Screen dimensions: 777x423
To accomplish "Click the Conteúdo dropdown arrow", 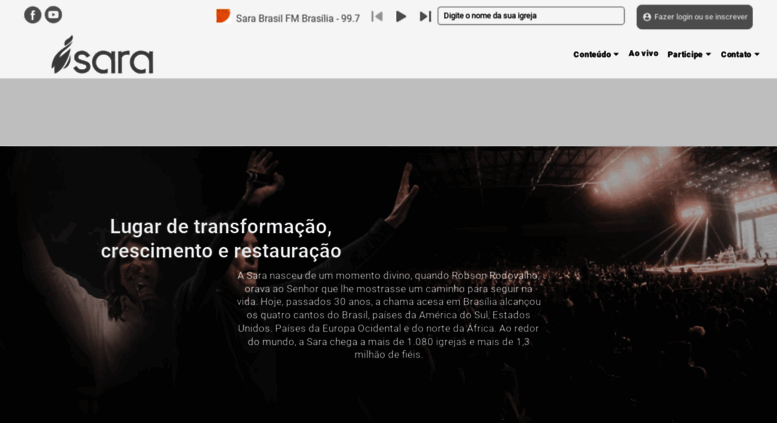I will (616, 54).
